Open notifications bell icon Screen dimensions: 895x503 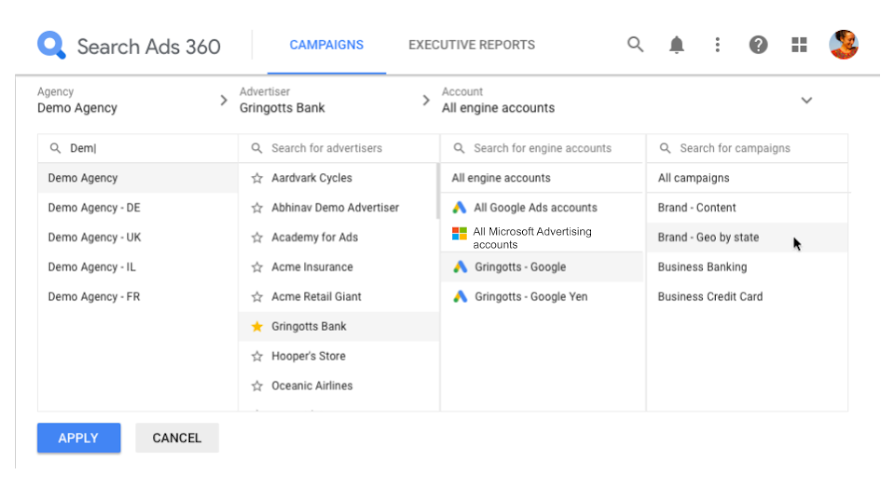(x=676, y=45)
